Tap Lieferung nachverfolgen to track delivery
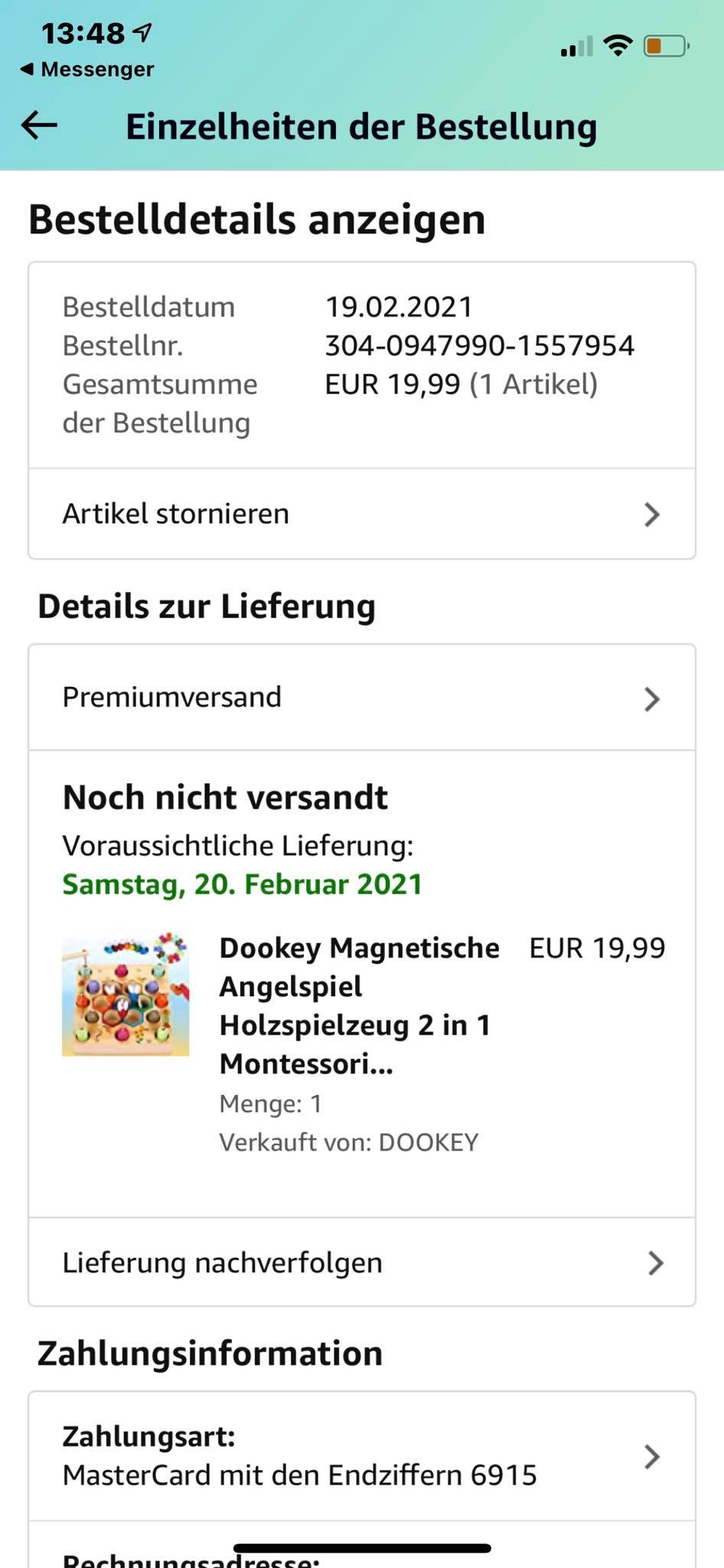Screen dimensions: 724x1568 click(223, 1263)
